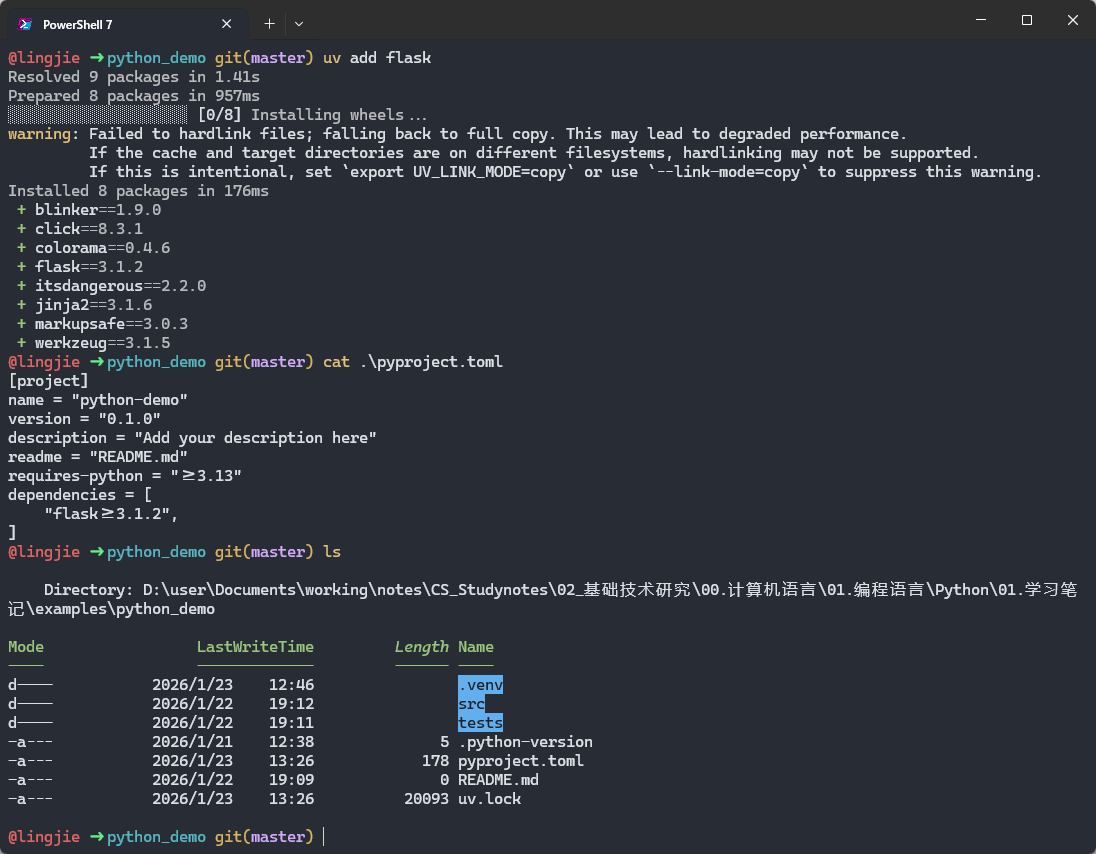Click the highlighted 'tests' directory name
Image resolution: width=1096 pixels, height=854 pixels.
tap(480, 723)
